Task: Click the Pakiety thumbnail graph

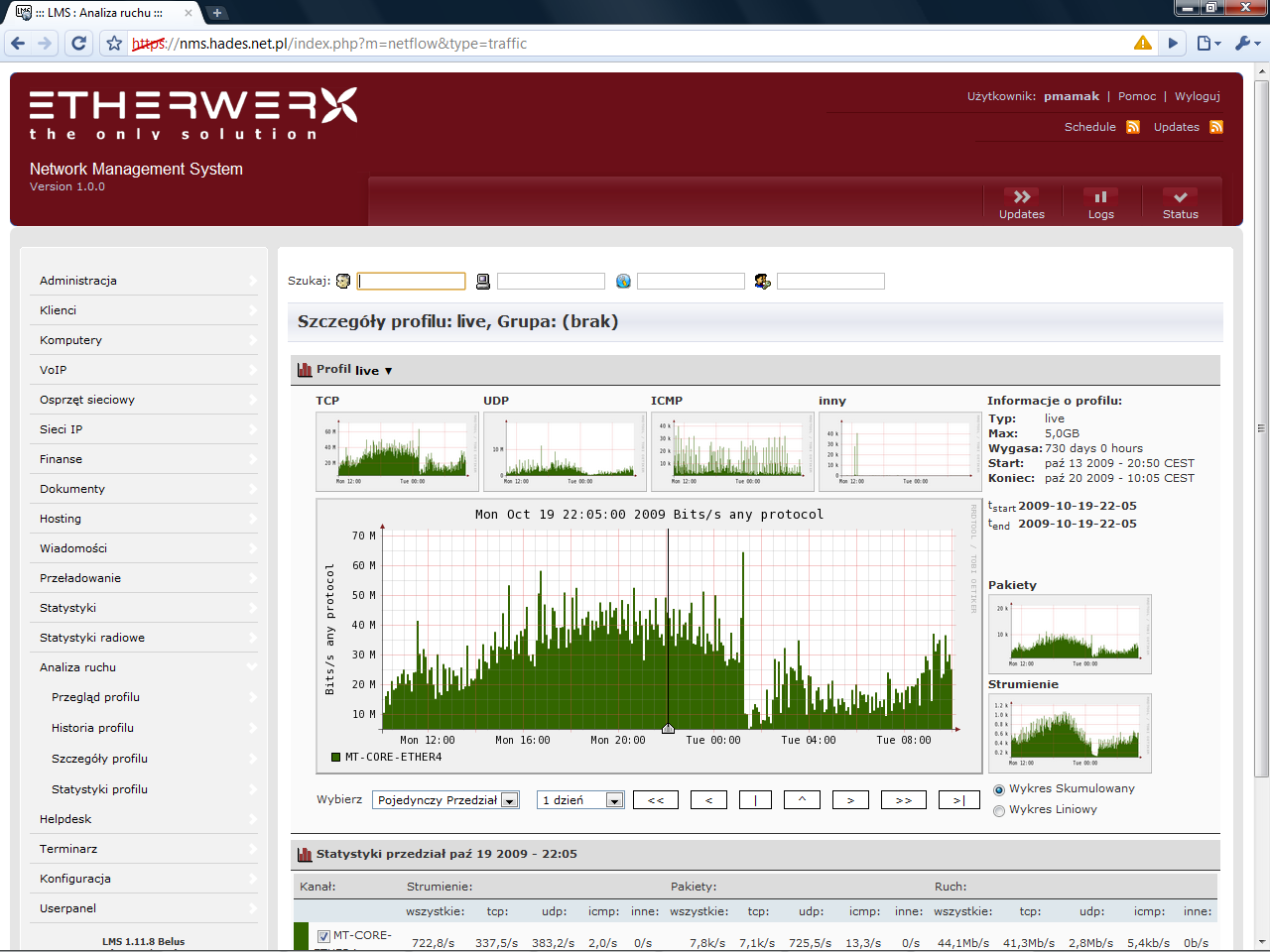Action: [1070, 635]
